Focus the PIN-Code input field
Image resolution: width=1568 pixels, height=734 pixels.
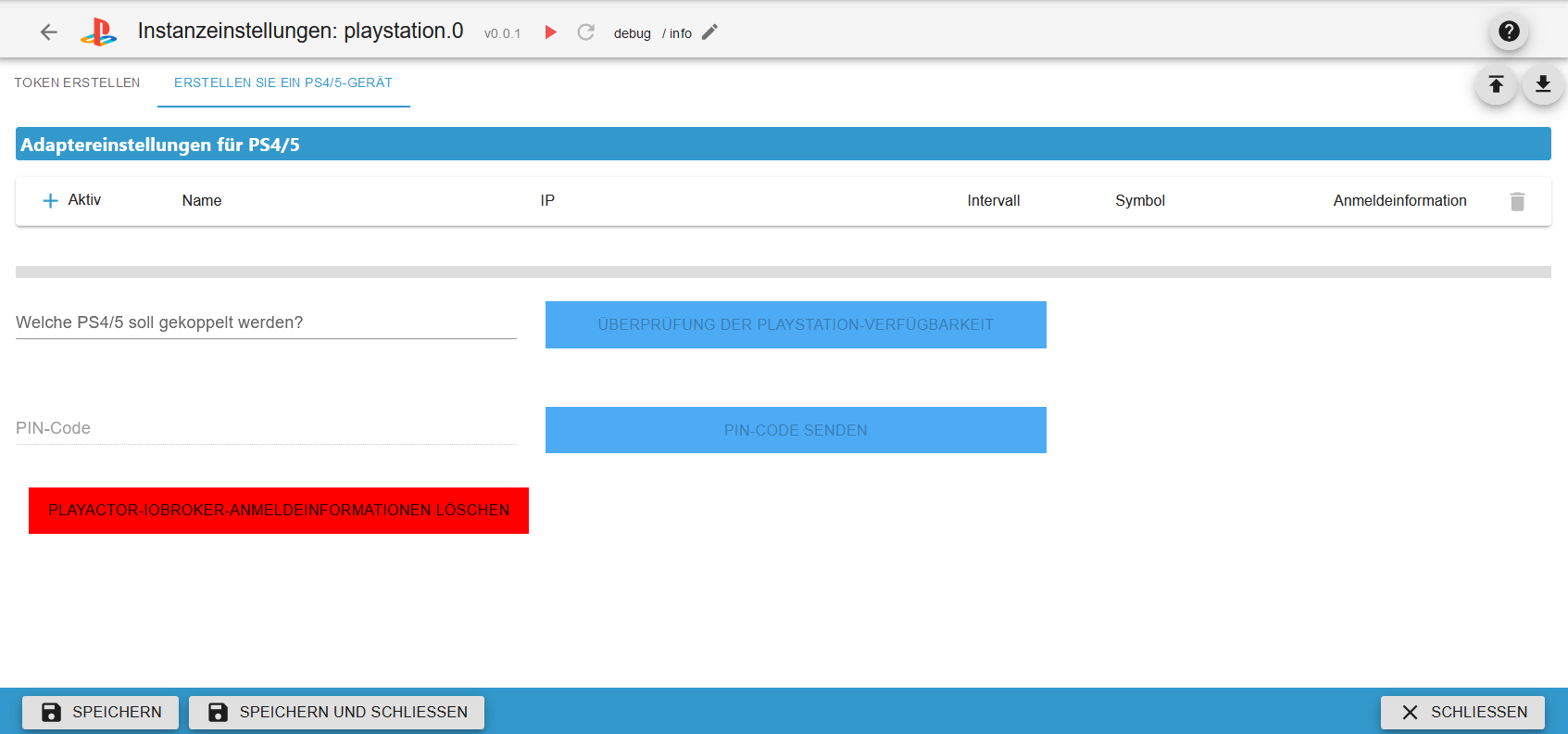(266, 428)
